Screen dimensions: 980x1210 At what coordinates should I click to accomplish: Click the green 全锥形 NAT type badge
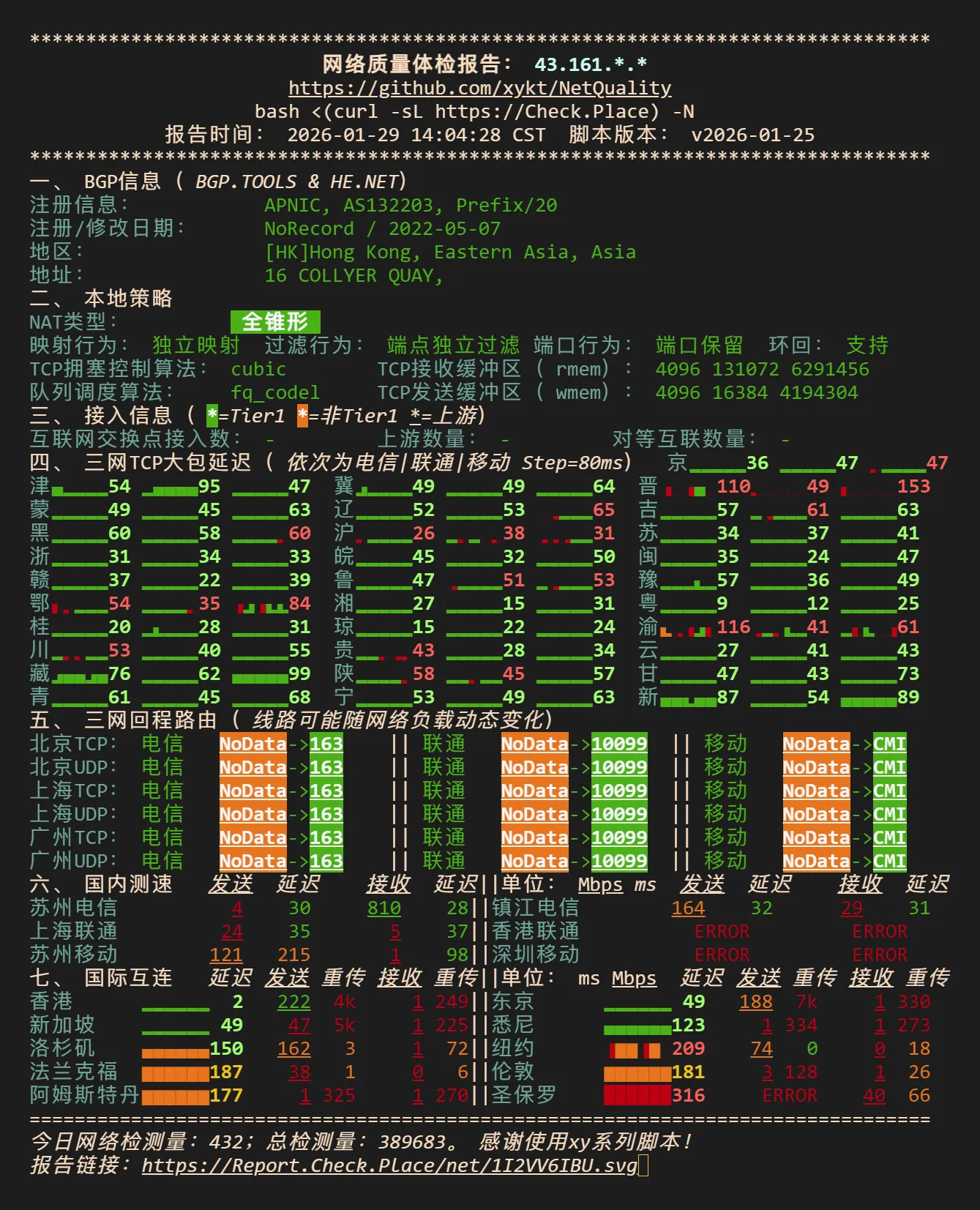[275, 322]
